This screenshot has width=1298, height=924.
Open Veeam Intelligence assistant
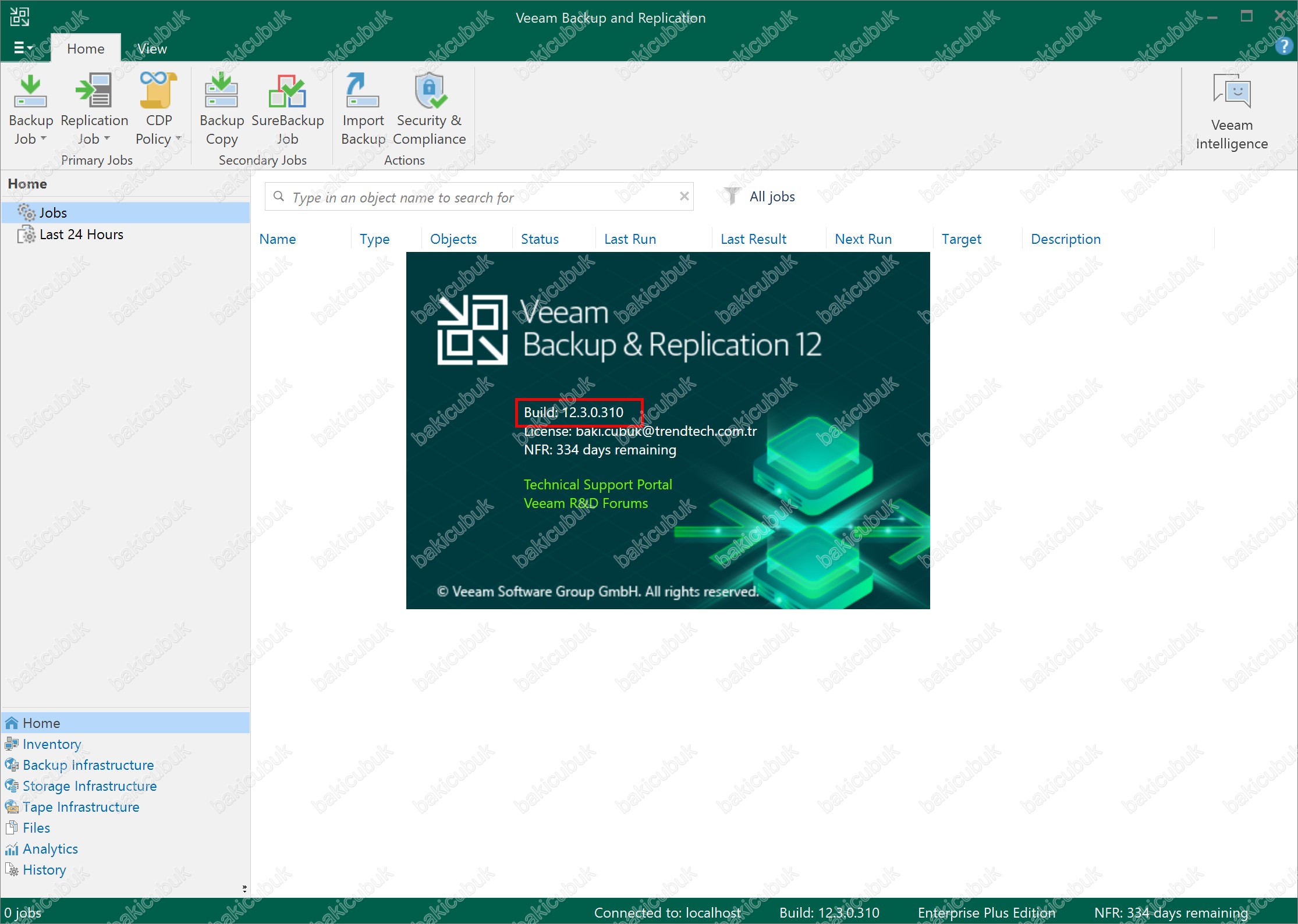click(x=1232, y=112)
